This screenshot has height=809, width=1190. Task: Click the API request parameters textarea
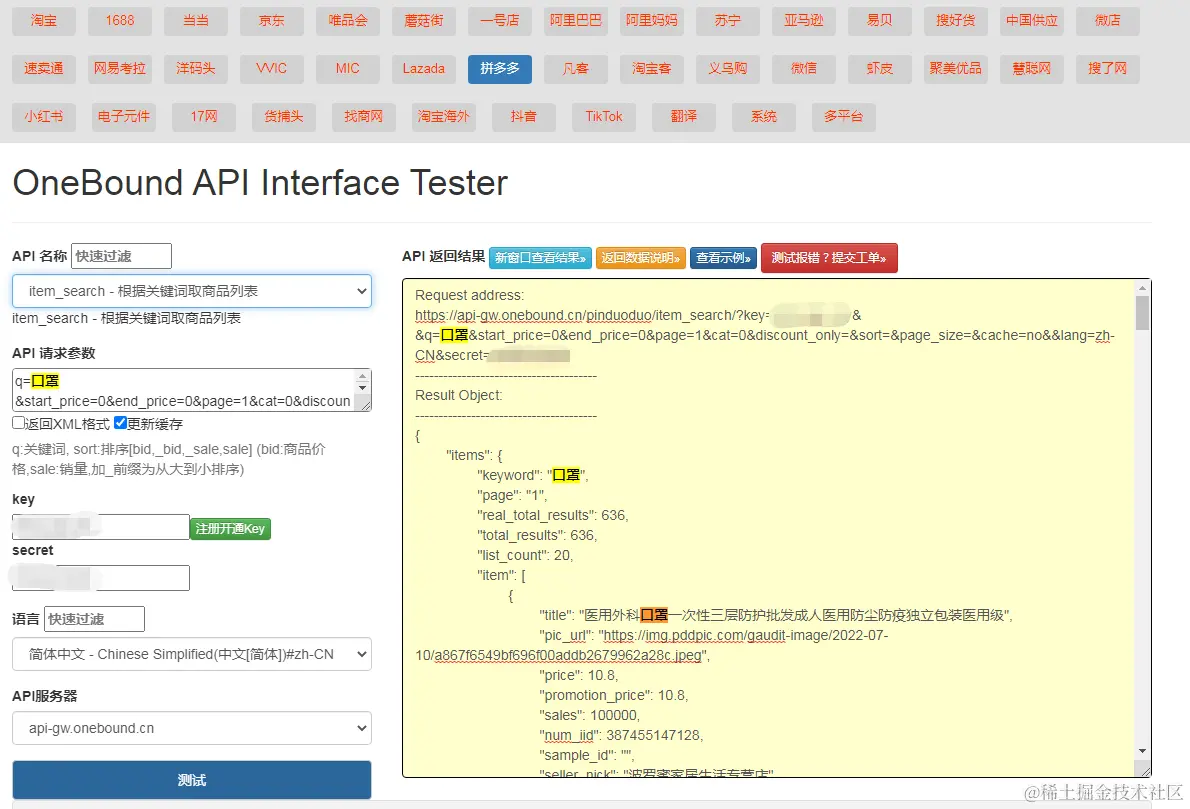point(185,390)
